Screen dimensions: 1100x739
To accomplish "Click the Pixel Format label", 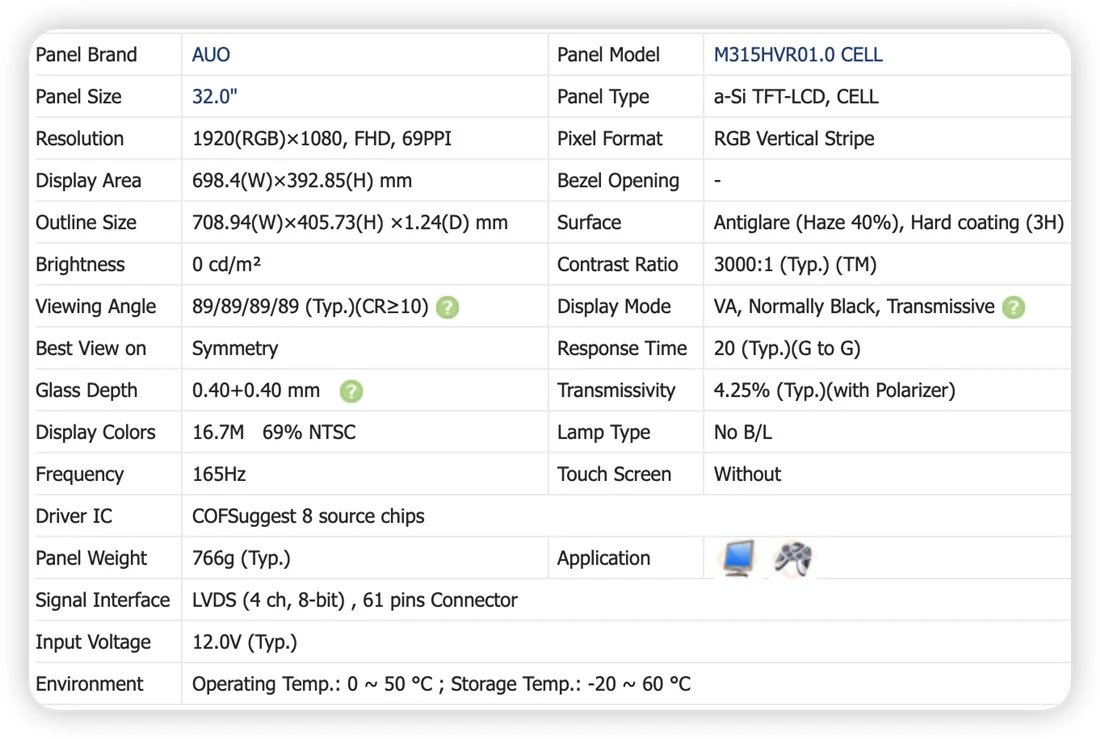I will point(610,139).
